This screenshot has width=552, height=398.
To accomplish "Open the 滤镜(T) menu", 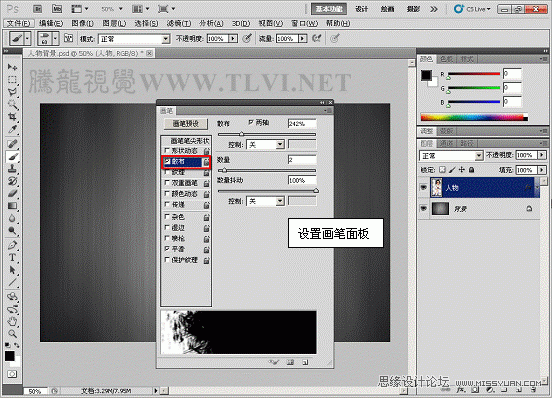I will 179,23.
